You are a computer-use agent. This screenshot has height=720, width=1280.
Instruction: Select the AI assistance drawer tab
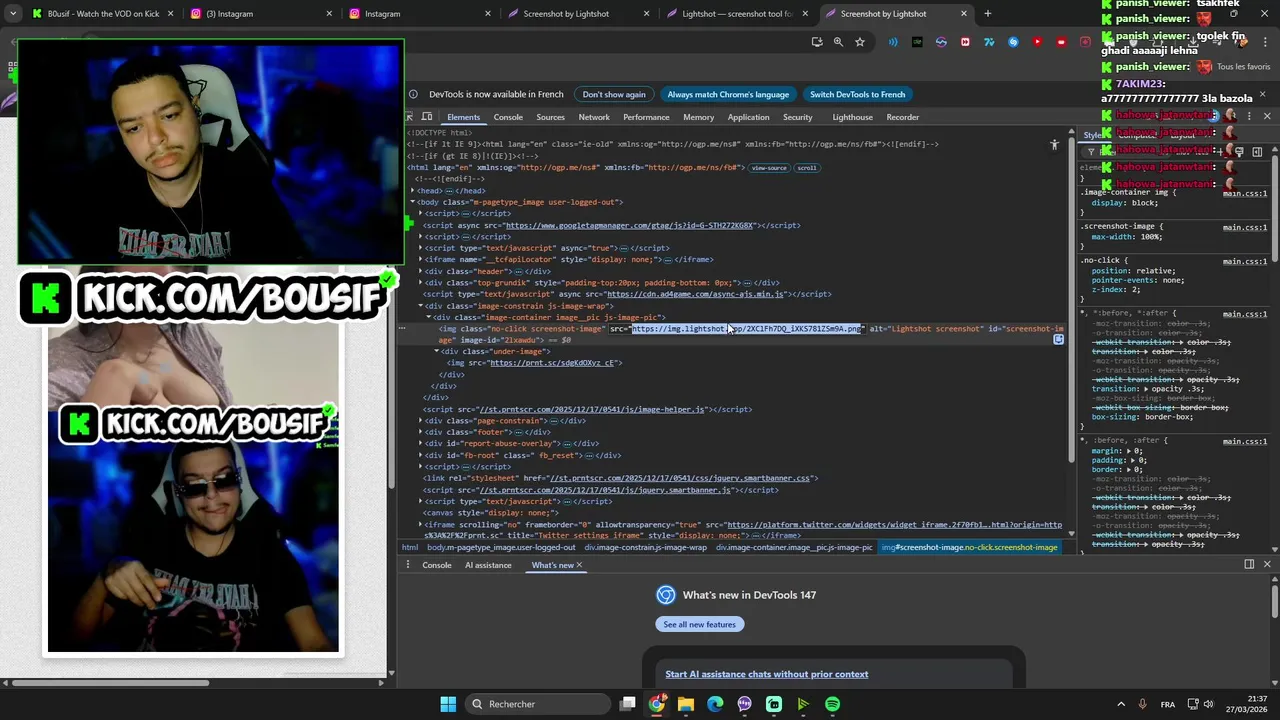pyautogui.click(x=488, y=565)
